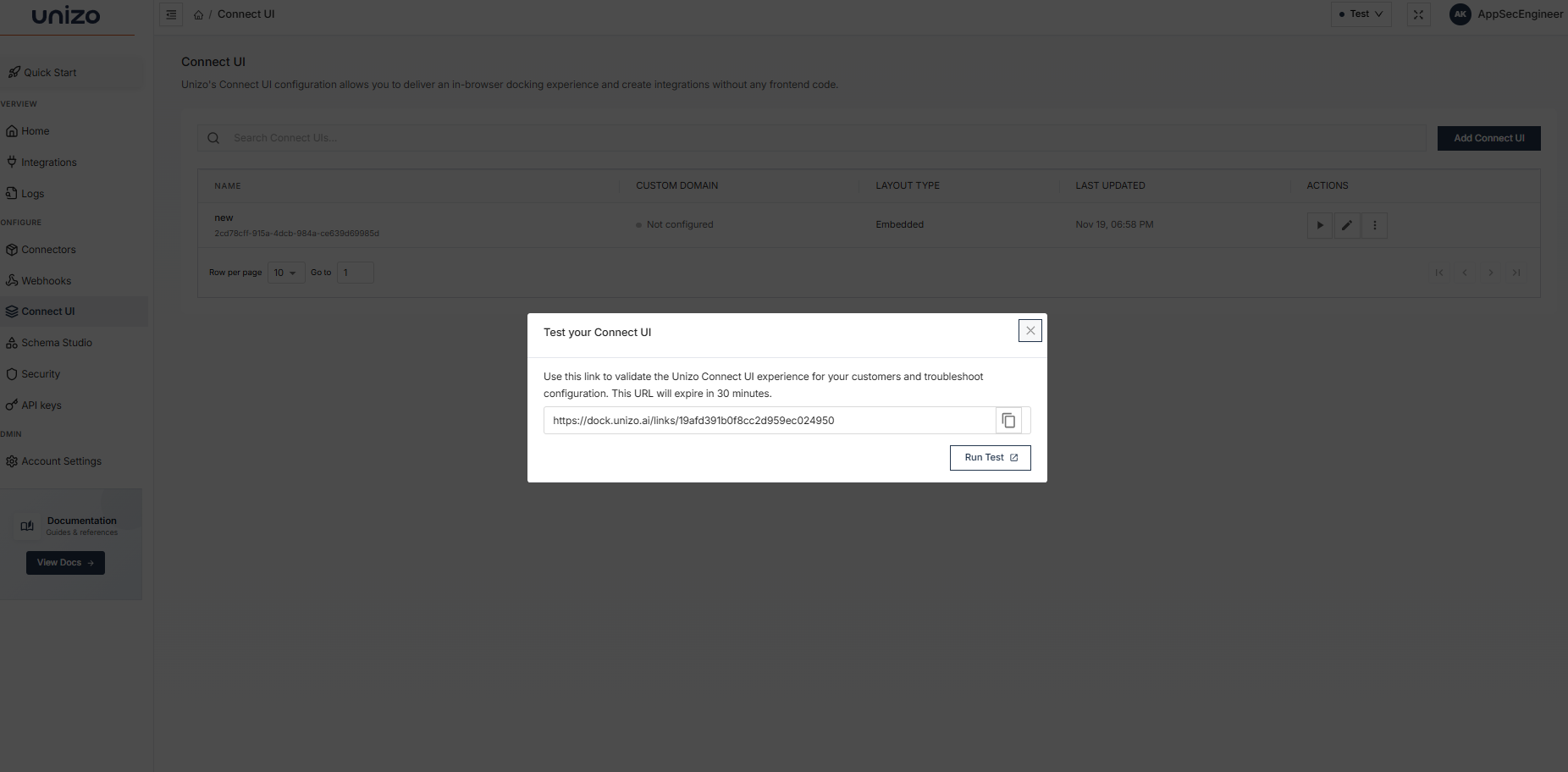Viewport: 1568px width, 772px height.
Task: Copy the Connect UI test link
Action: (x=1008, y=421)
